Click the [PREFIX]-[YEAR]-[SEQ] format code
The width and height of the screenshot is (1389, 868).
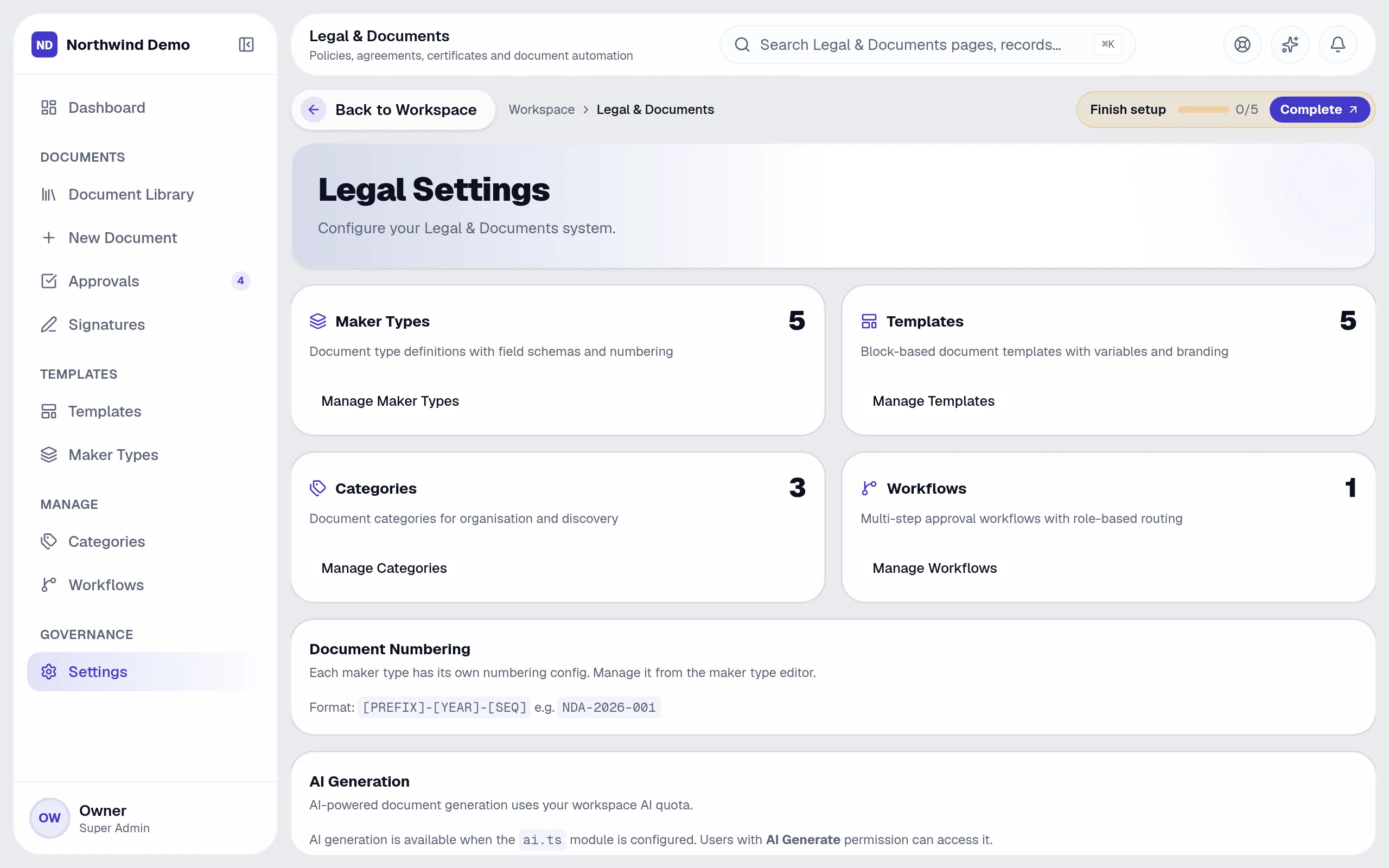(444, 707)
